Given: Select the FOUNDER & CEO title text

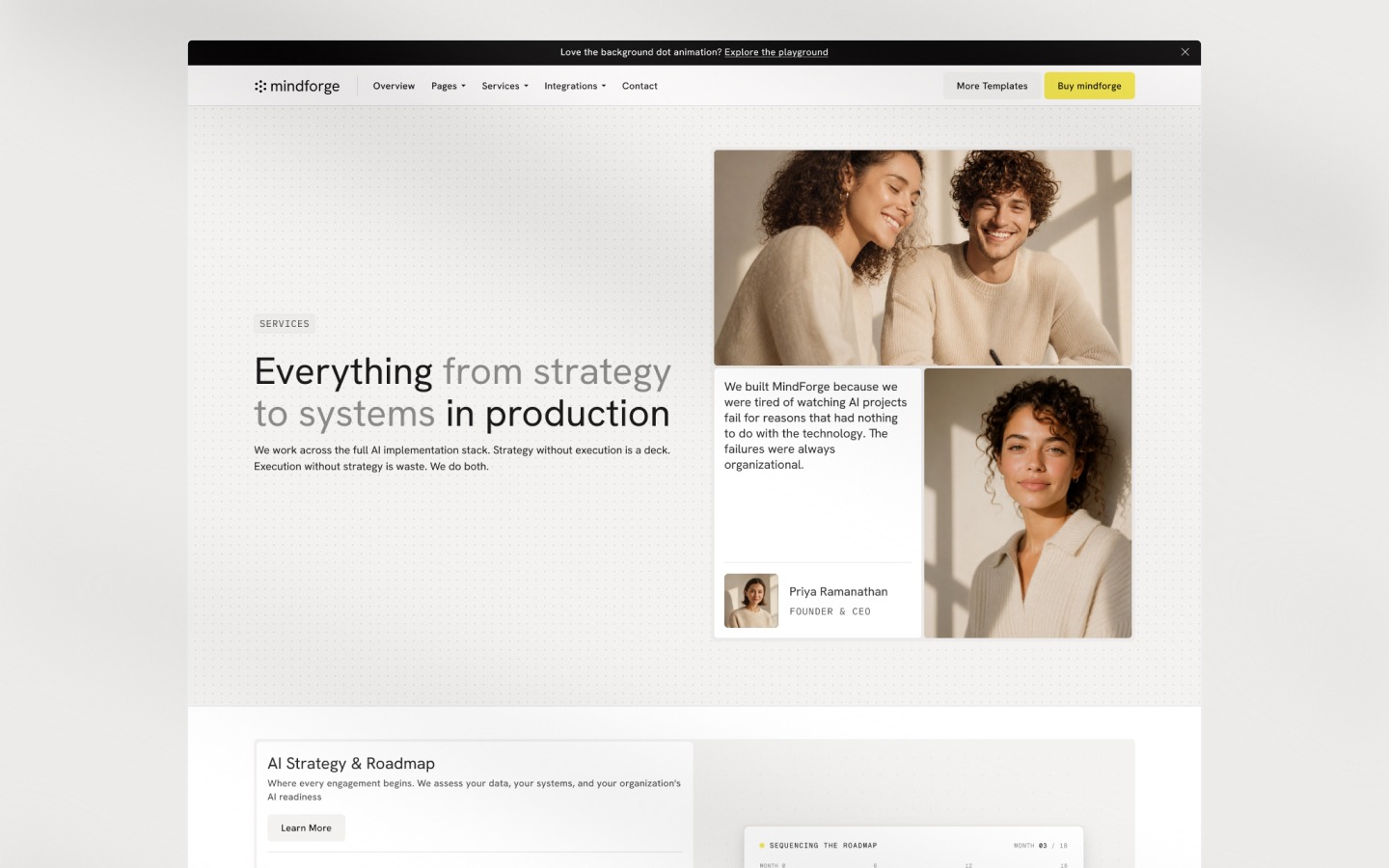Looking at the screenshot, I should pos(830,611).
